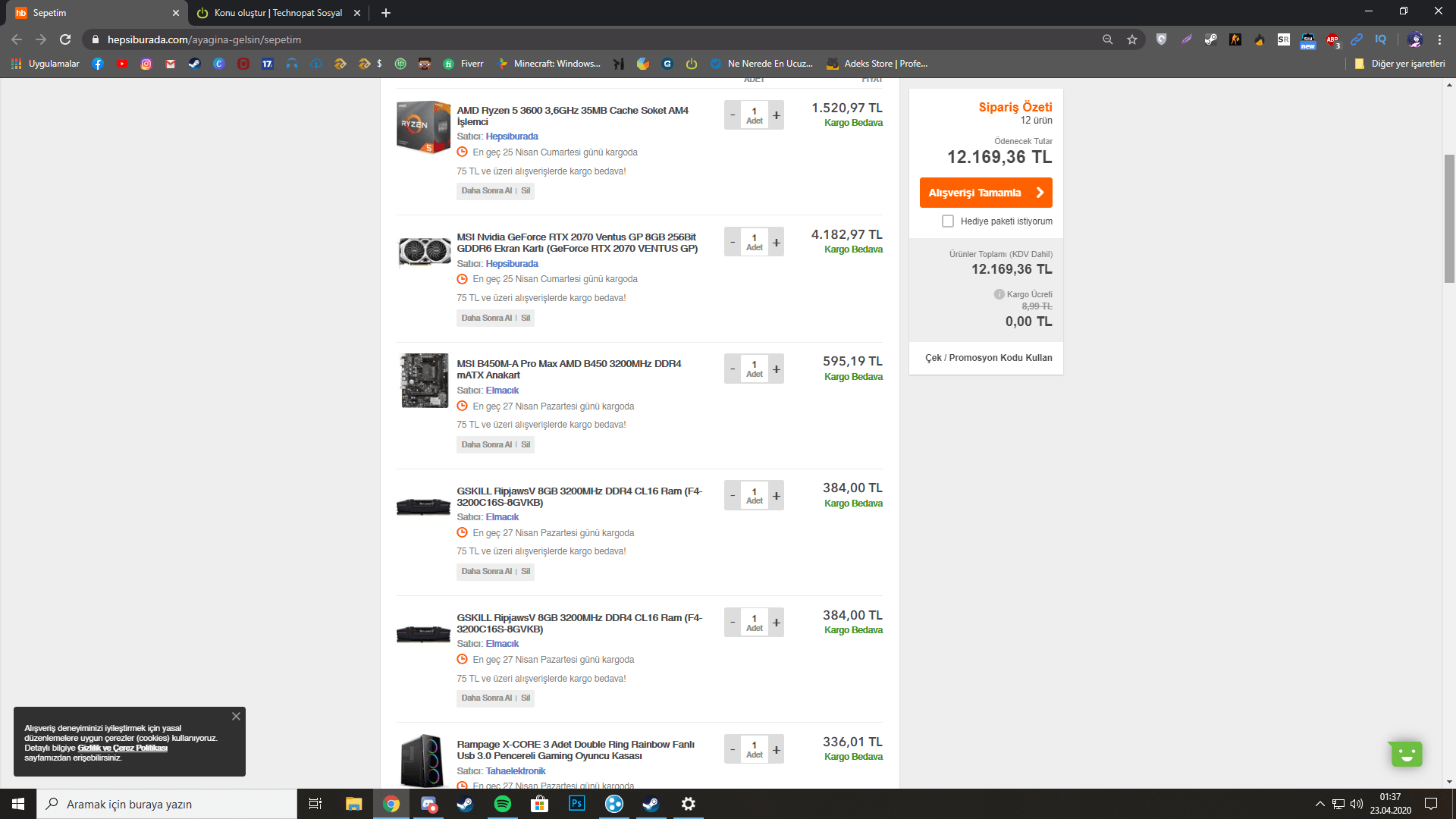Open the YouTube bookmark icon
This screenshot has width=1456, height=819.
coord(122,64)
